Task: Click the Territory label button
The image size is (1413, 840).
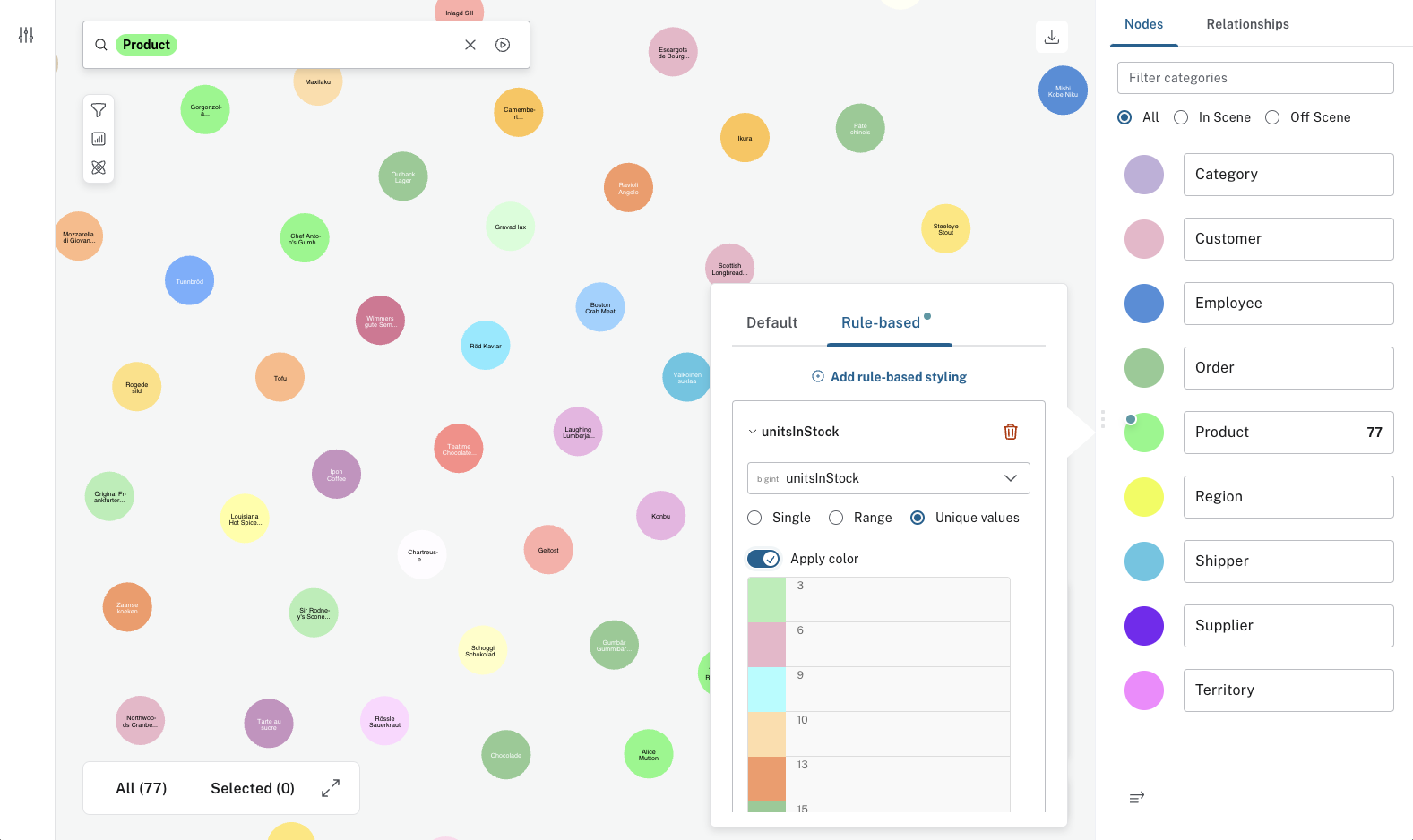Action: click(1288, 690)
